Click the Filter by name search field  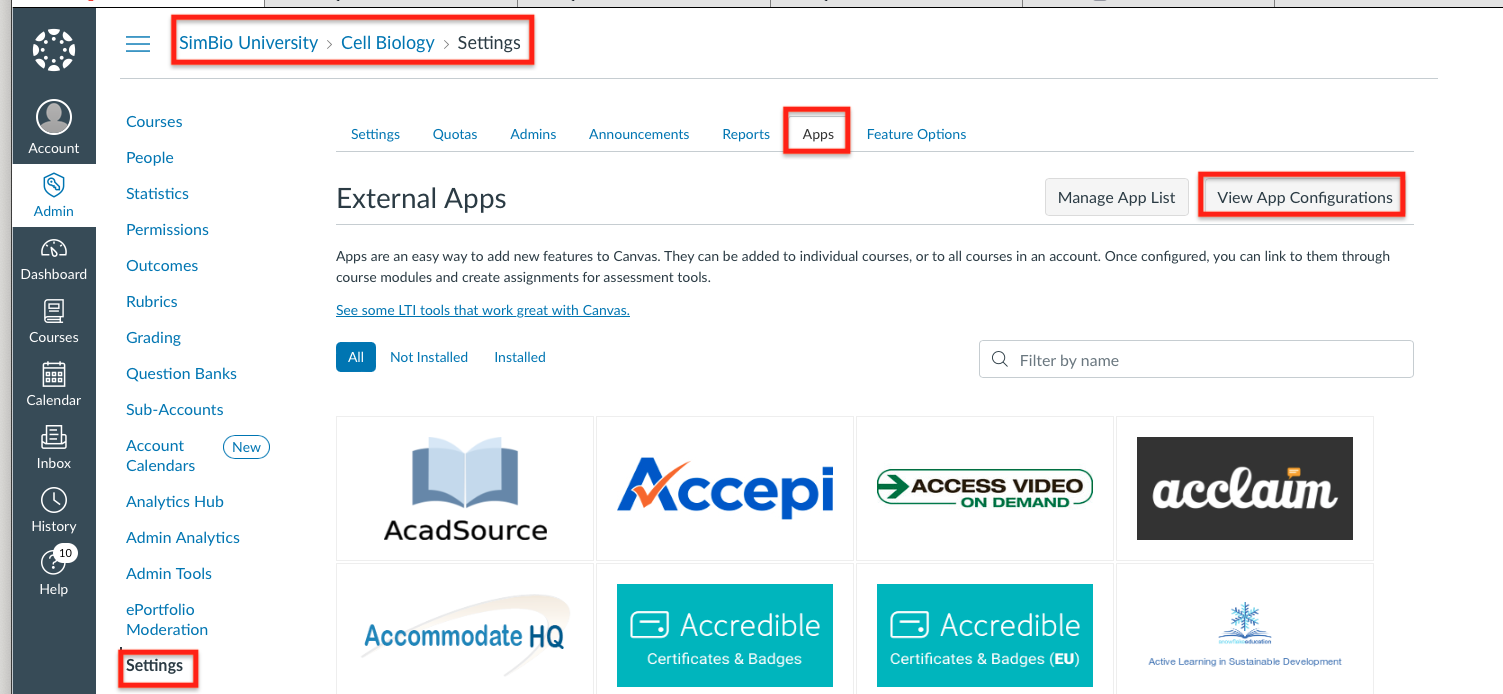pyautogui.click(x=1196, y=360)
